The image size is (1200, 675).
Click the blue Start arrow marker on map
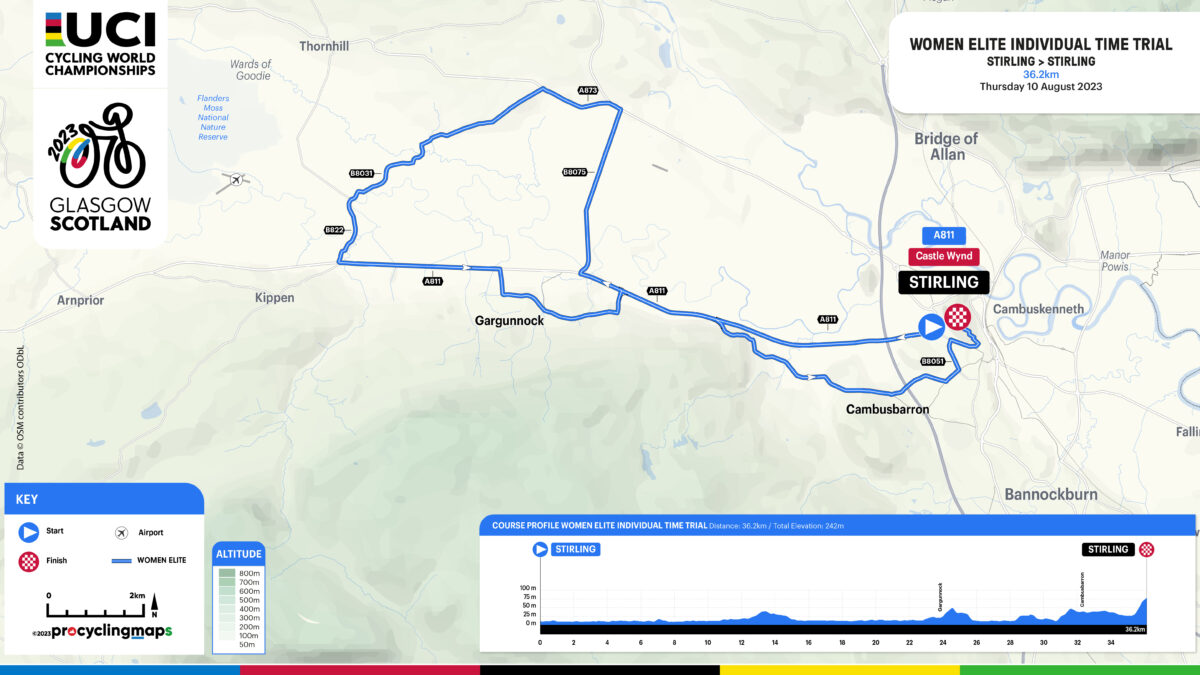pyautogui.click(x=931, y=325)
